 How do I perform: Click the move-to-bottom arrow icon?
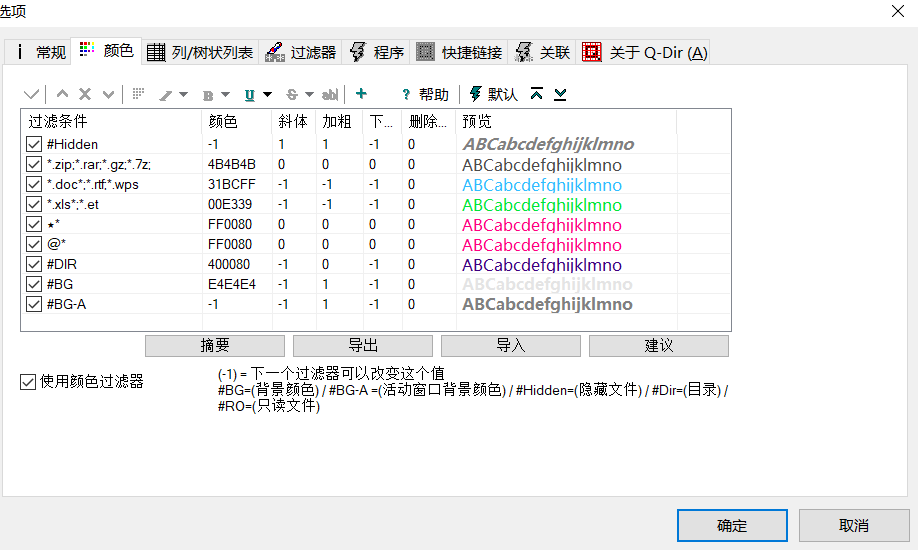pyautogui.click(x=560, y=94)
